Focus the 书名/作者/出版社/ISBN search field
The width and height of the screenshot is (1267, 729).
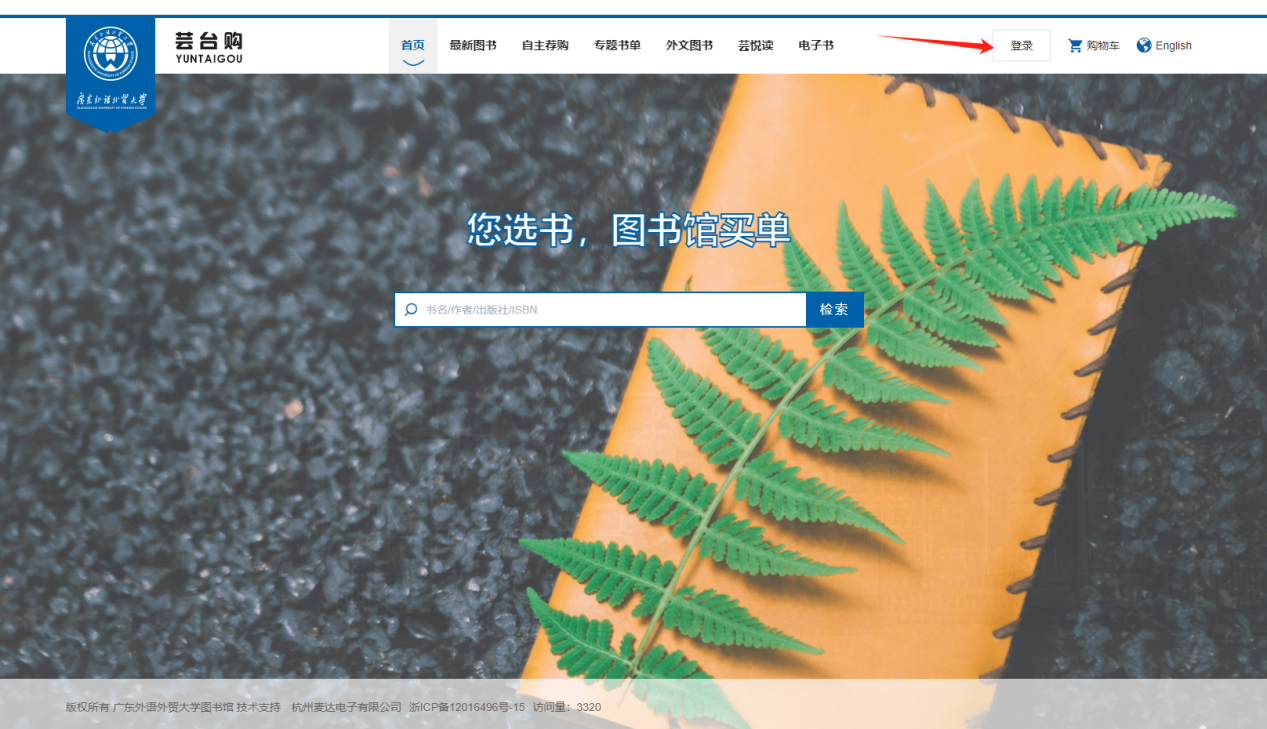pos(610,310)
